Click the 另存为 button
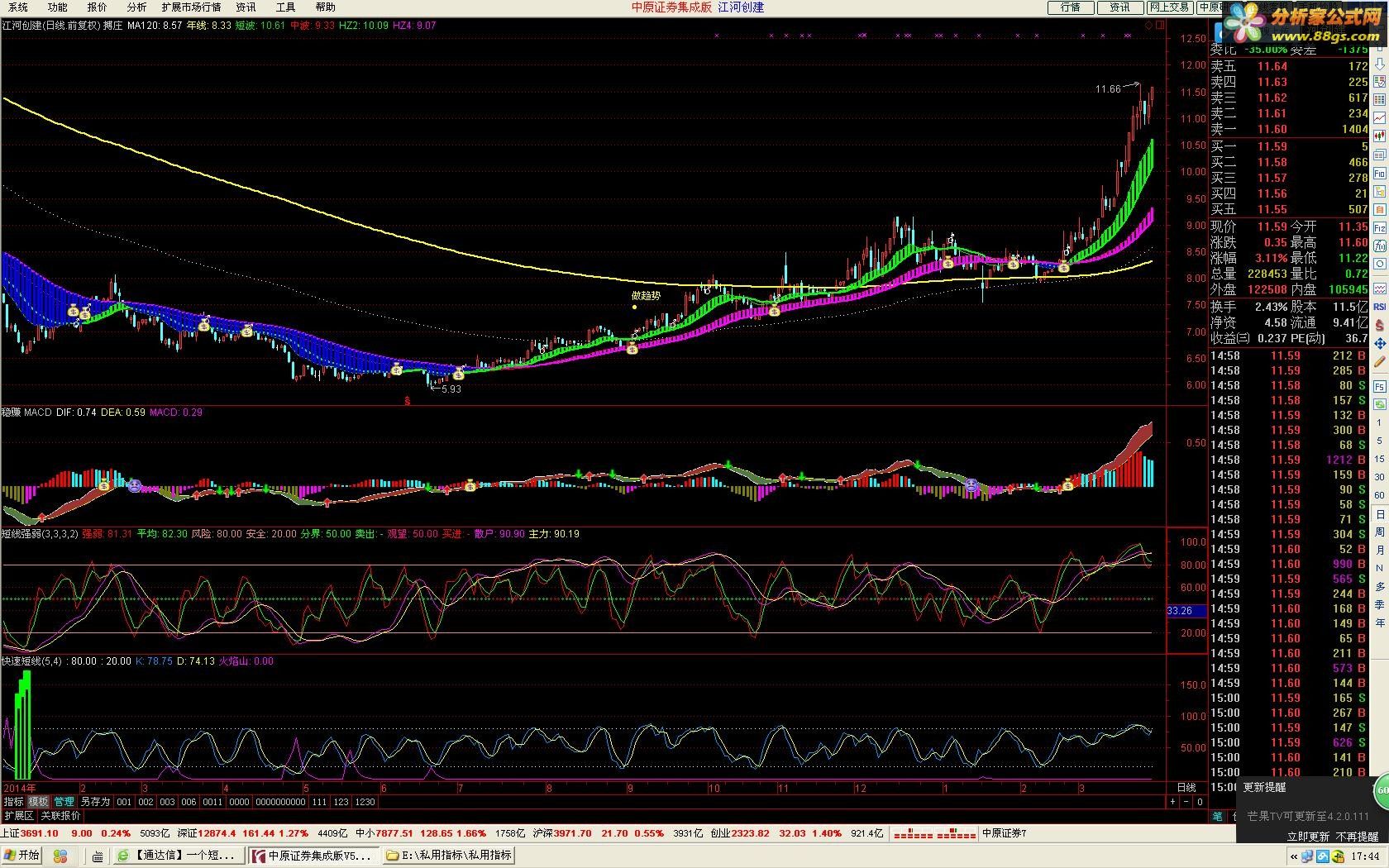 coord(95,802)
